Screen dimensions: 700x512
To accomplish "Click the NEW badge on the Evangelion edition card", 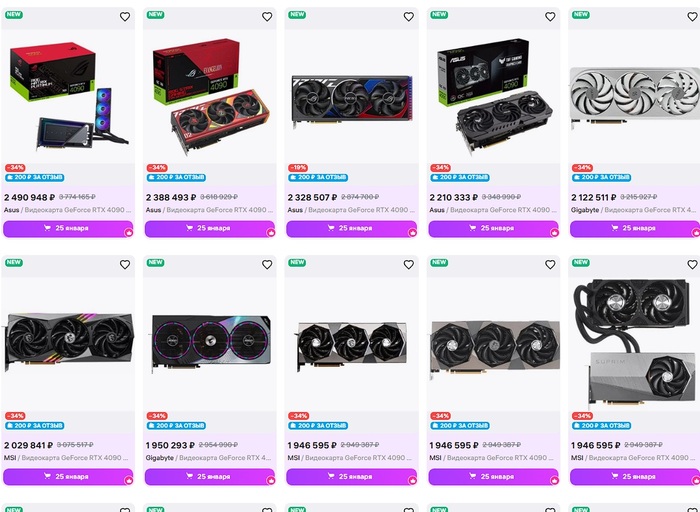I will [x=155, y=14].
